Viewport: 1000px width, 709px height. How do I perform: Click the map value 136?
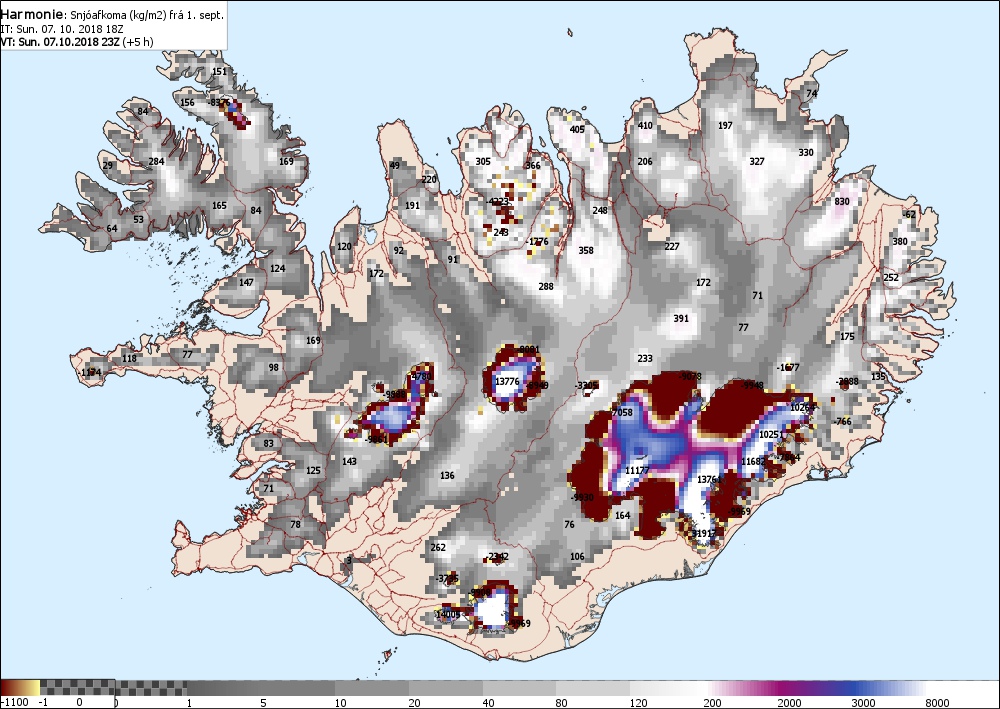448,475
